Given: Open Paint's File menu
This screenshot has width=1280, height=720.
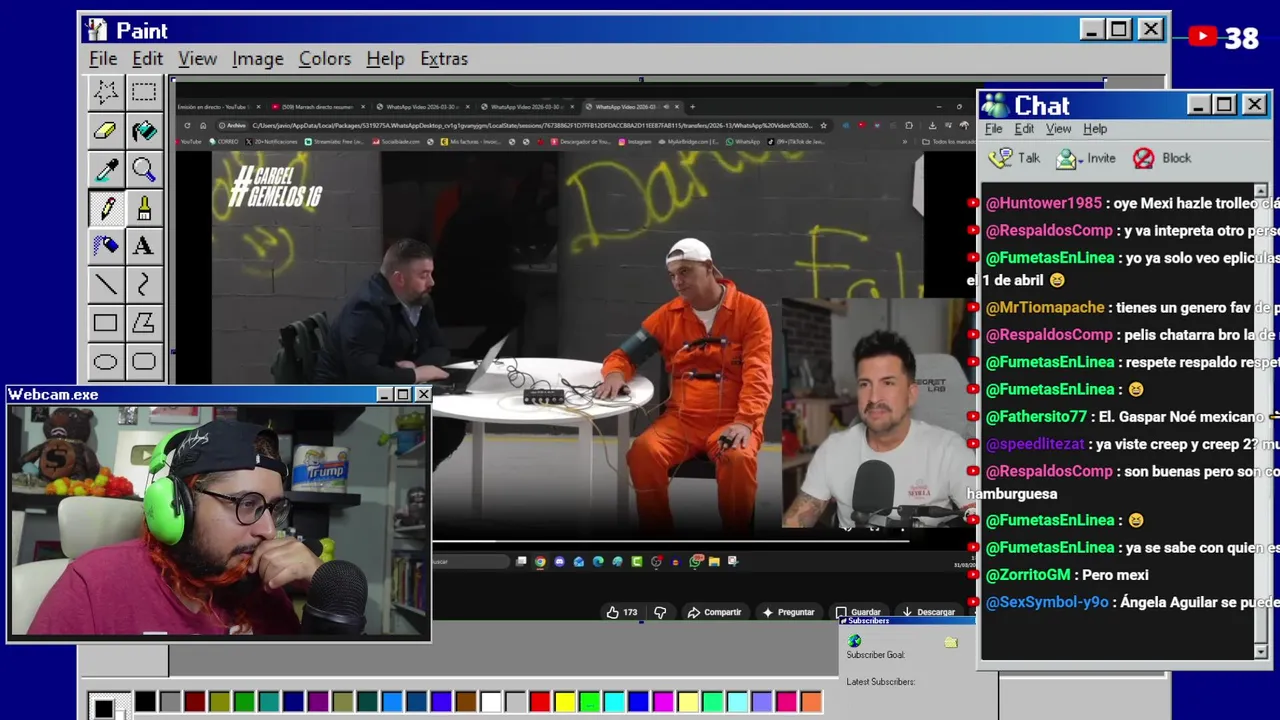Looking at the screenshot, I should (x=103, y=59).
